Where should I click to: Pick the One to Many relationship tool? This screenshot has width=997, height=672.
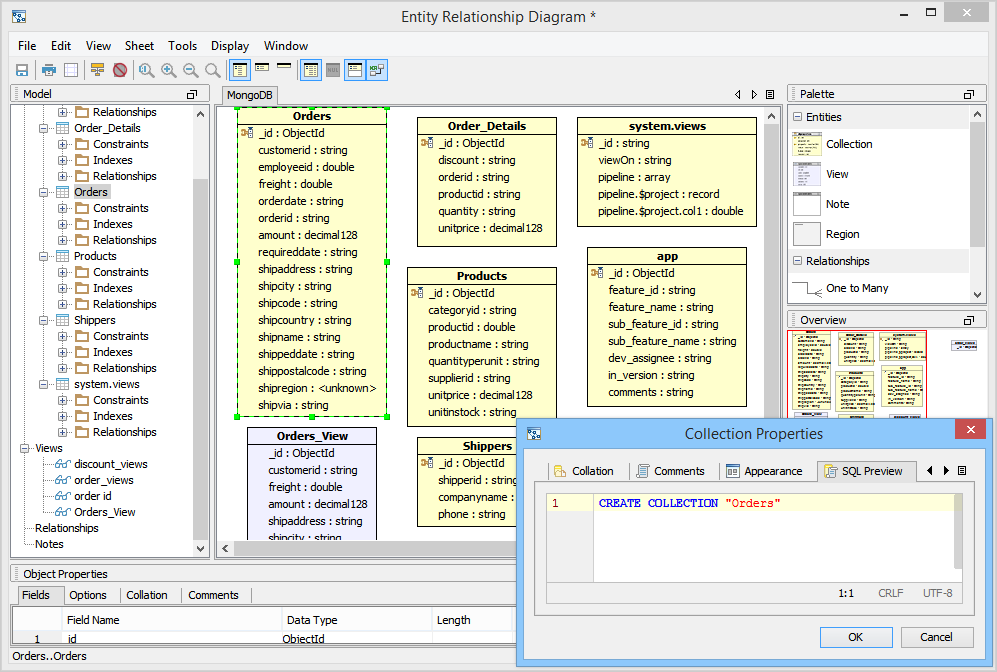(856, 288)
